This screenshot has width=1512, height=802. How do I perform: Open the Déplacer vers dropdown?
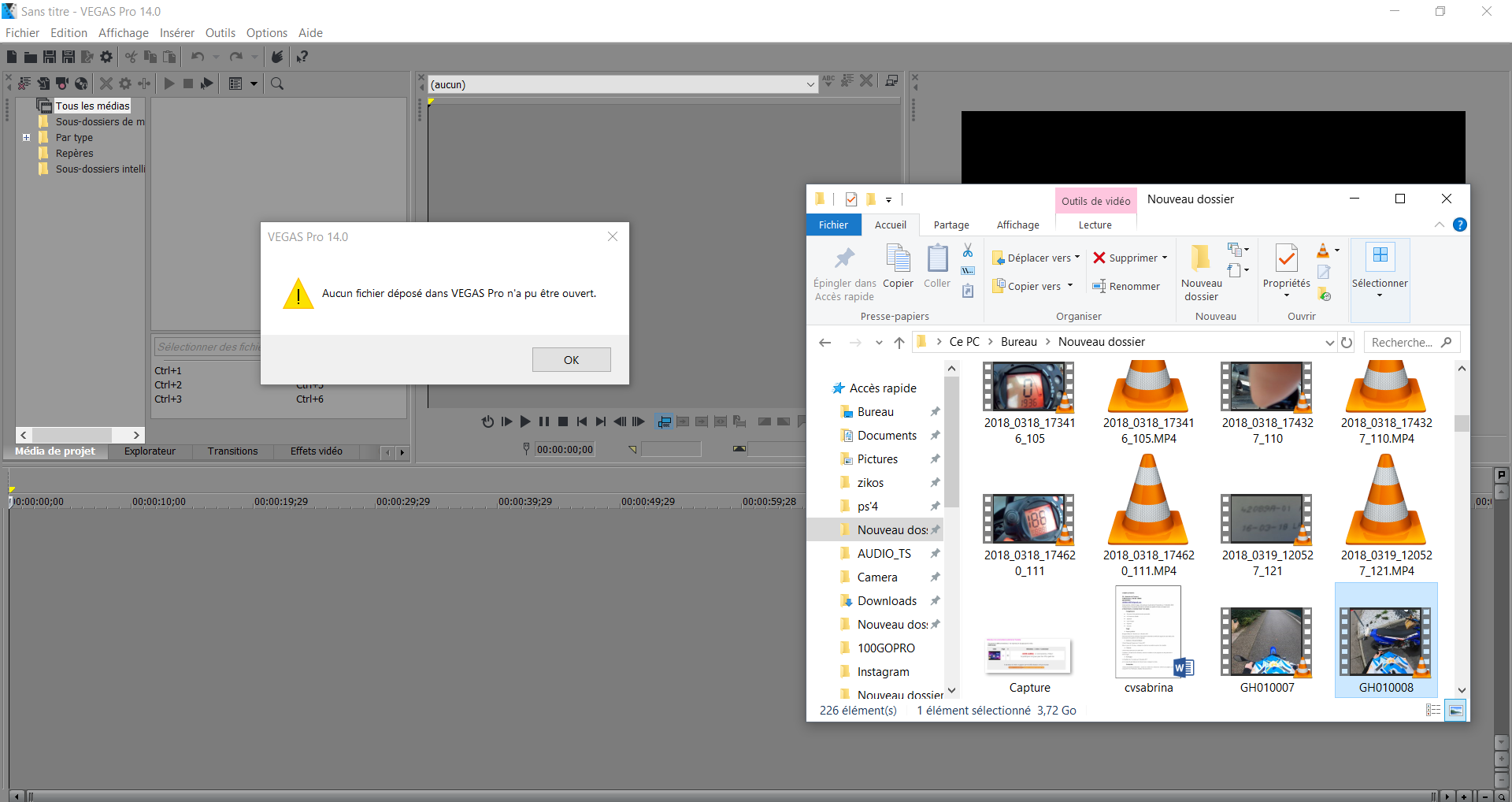1077,258
